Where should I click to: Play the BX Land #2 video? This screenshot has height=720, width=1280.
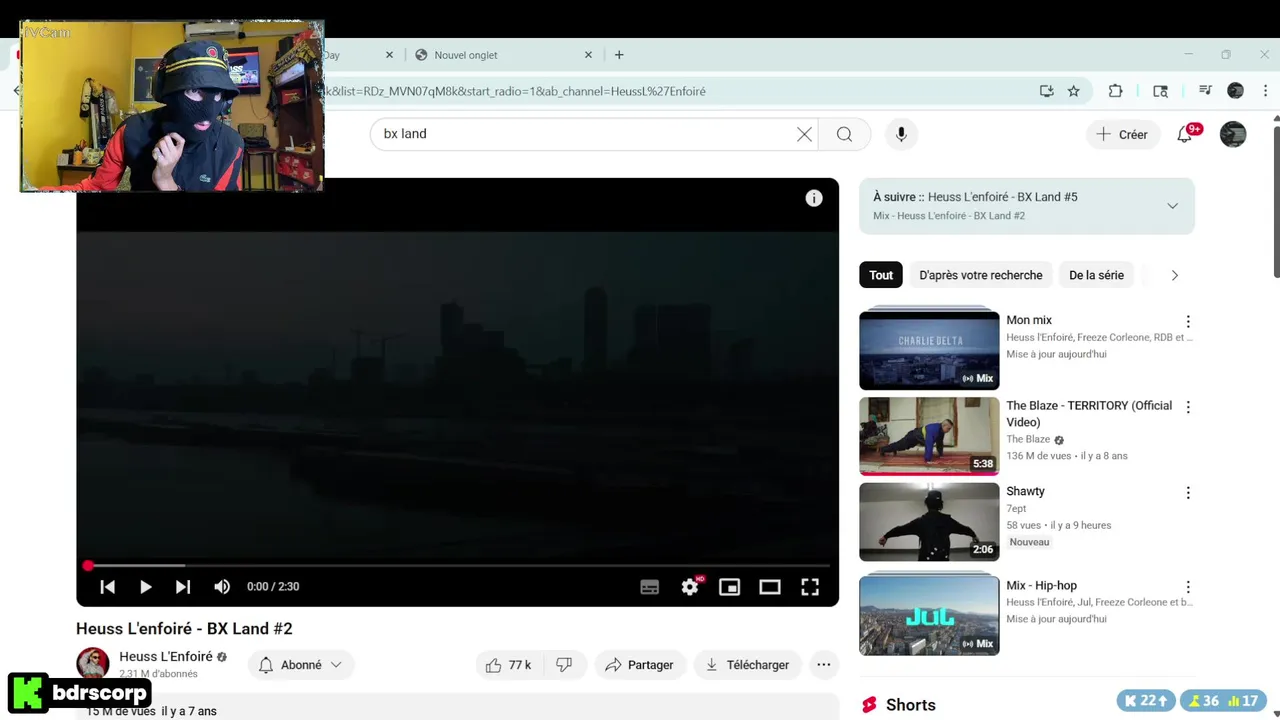[145, 587]
